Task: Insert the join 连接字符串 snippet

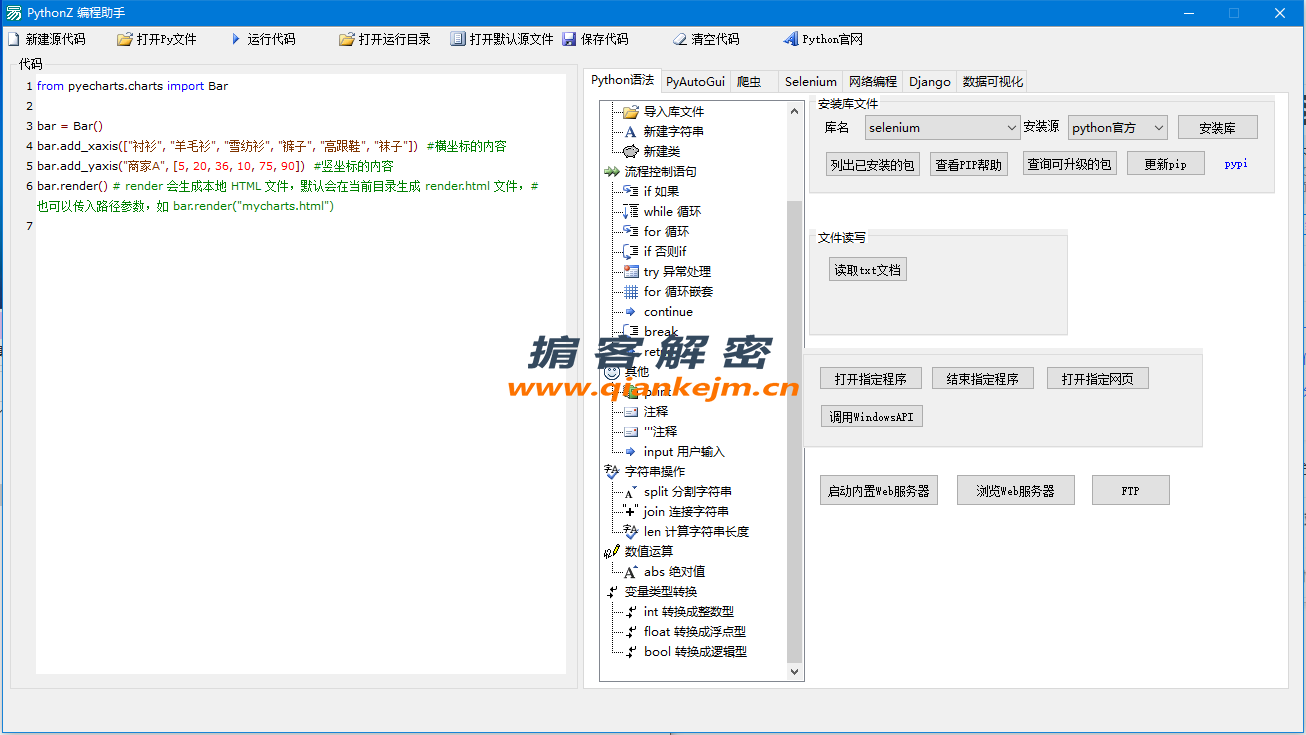Action: click(686, 511)
